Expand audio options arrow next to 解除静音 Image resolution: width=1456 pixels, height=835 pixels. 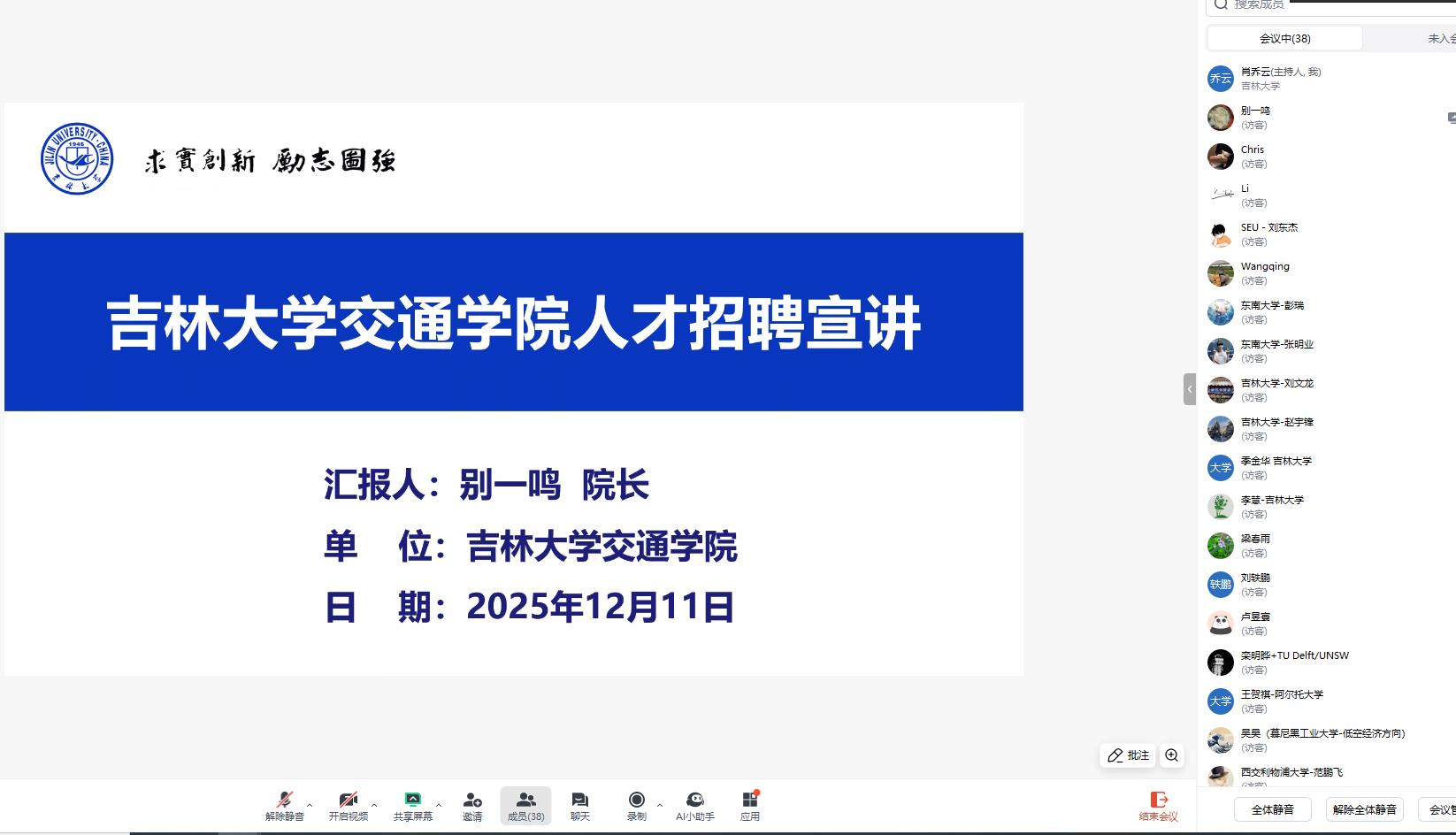tap(310, 805)
